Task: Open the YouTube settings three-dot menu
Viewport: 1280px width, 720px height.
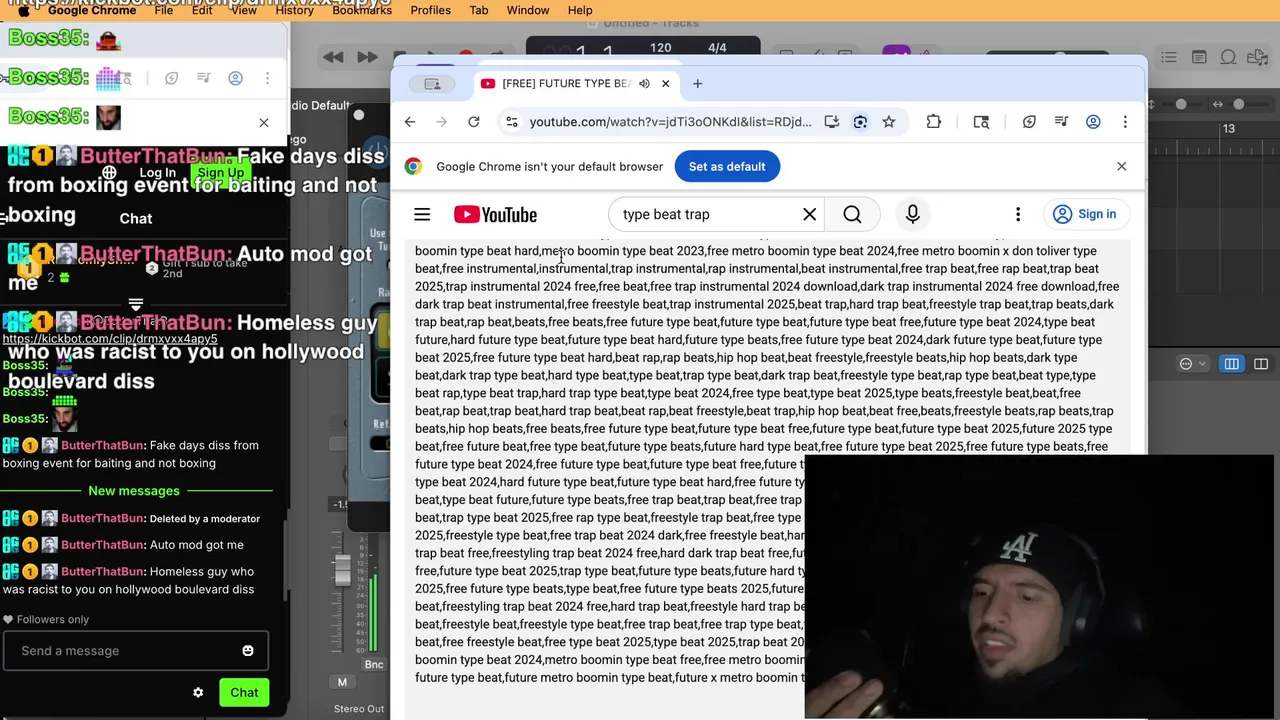Action: pyautogui.click(x=1018, y=214)
